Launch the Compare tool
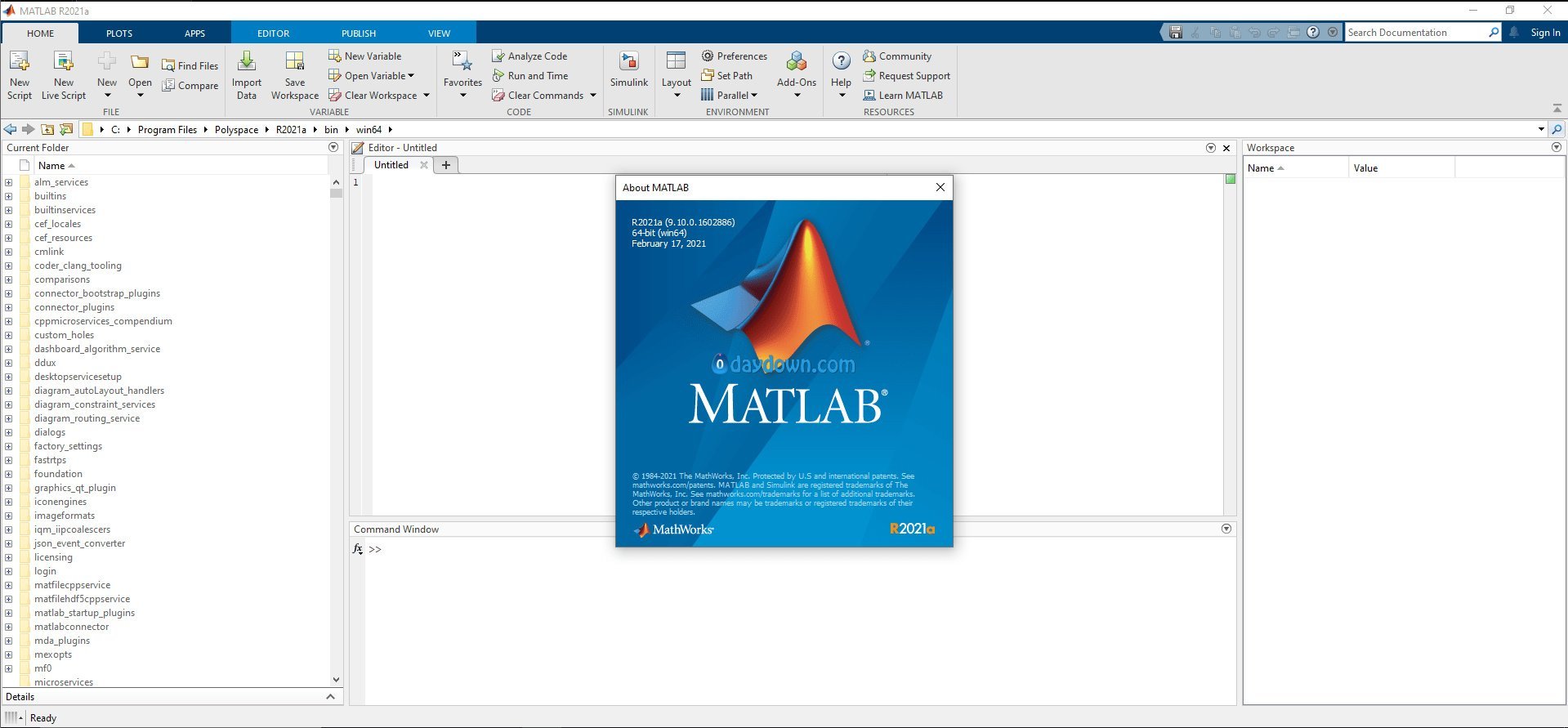 190,85
